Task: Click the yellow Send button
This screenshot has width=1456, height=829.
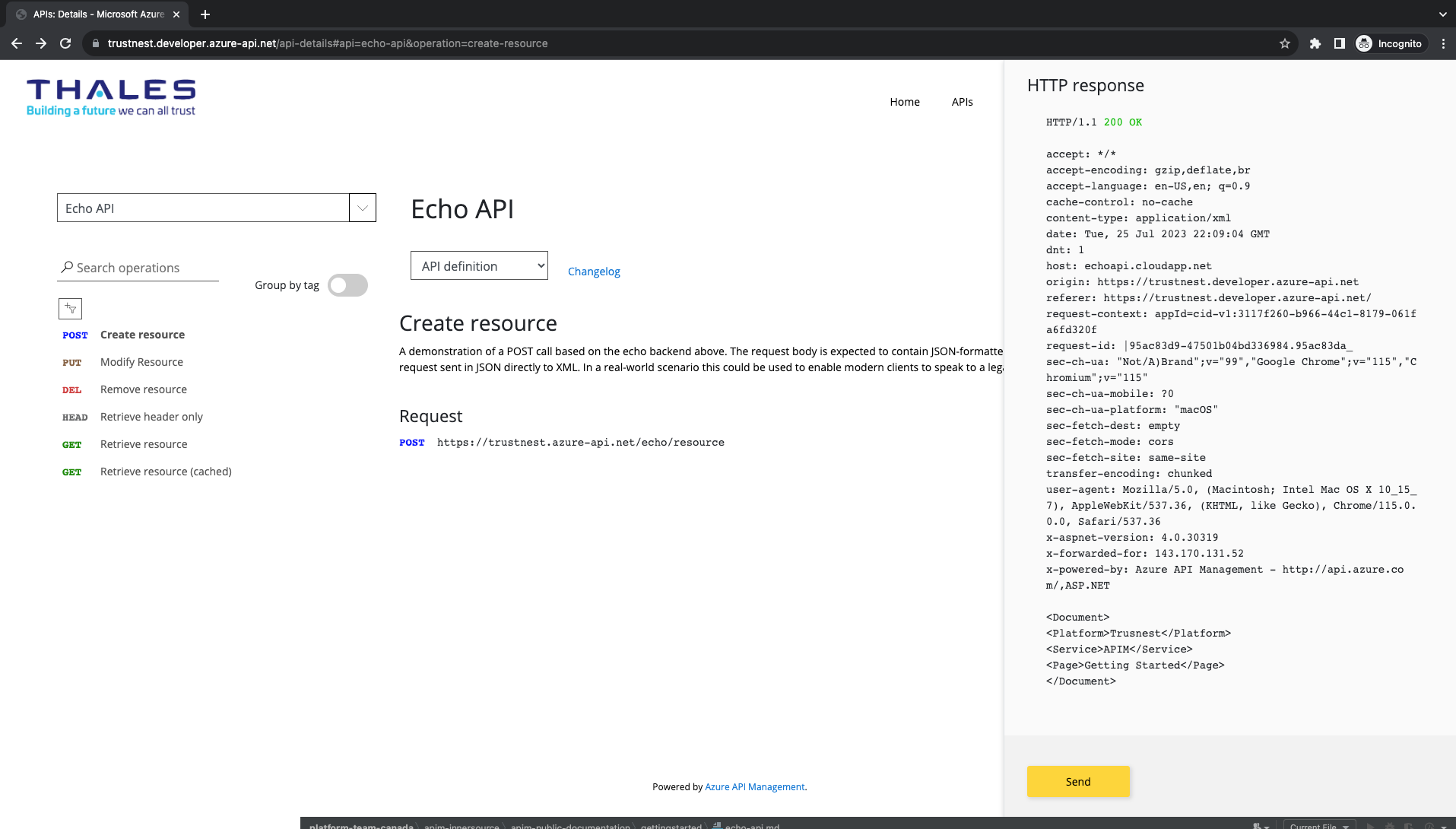Action: (x=1078, y=781)
